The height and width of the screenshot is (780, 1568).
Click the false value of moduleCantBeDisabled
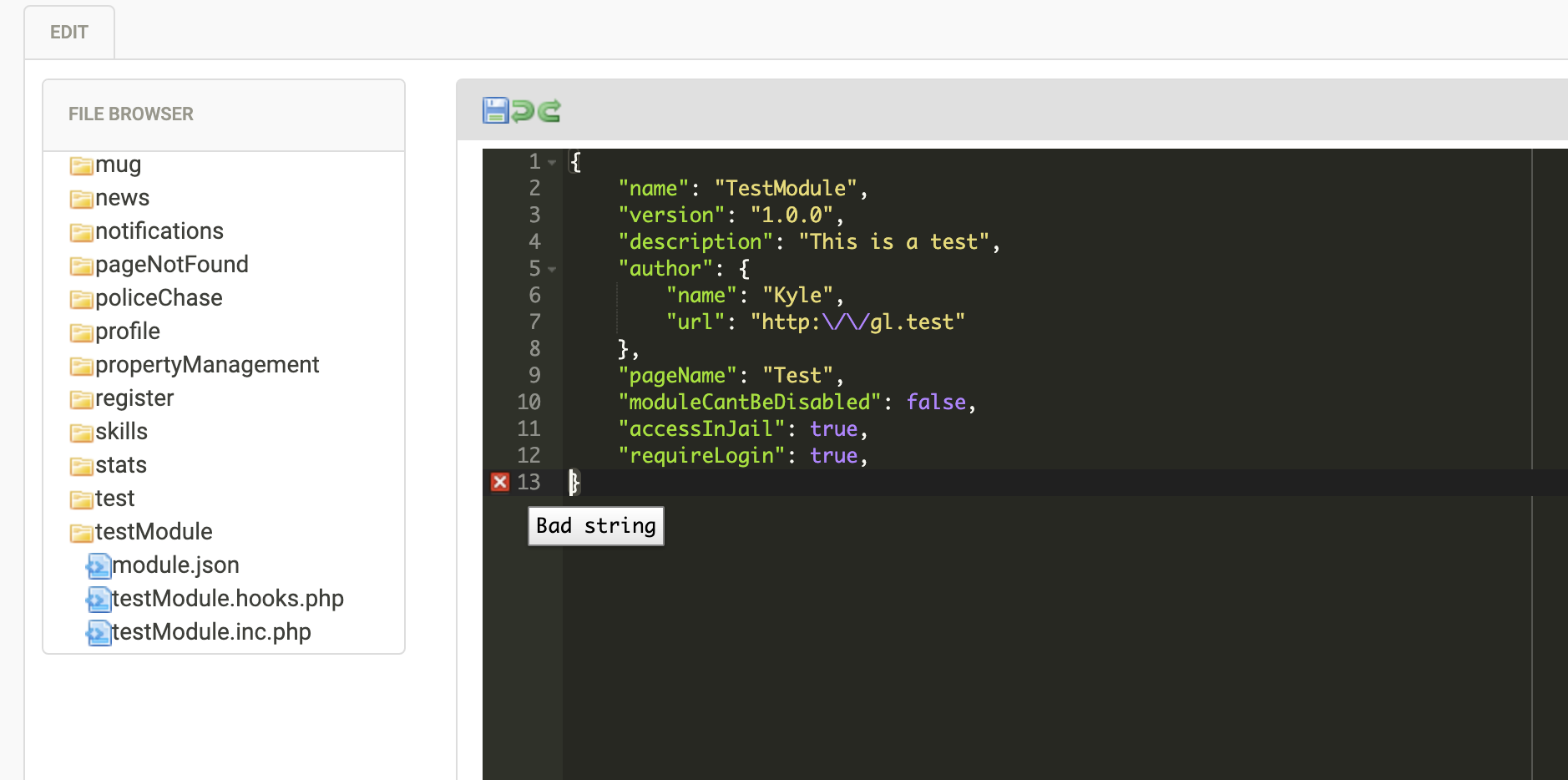[x=936, y=403]
